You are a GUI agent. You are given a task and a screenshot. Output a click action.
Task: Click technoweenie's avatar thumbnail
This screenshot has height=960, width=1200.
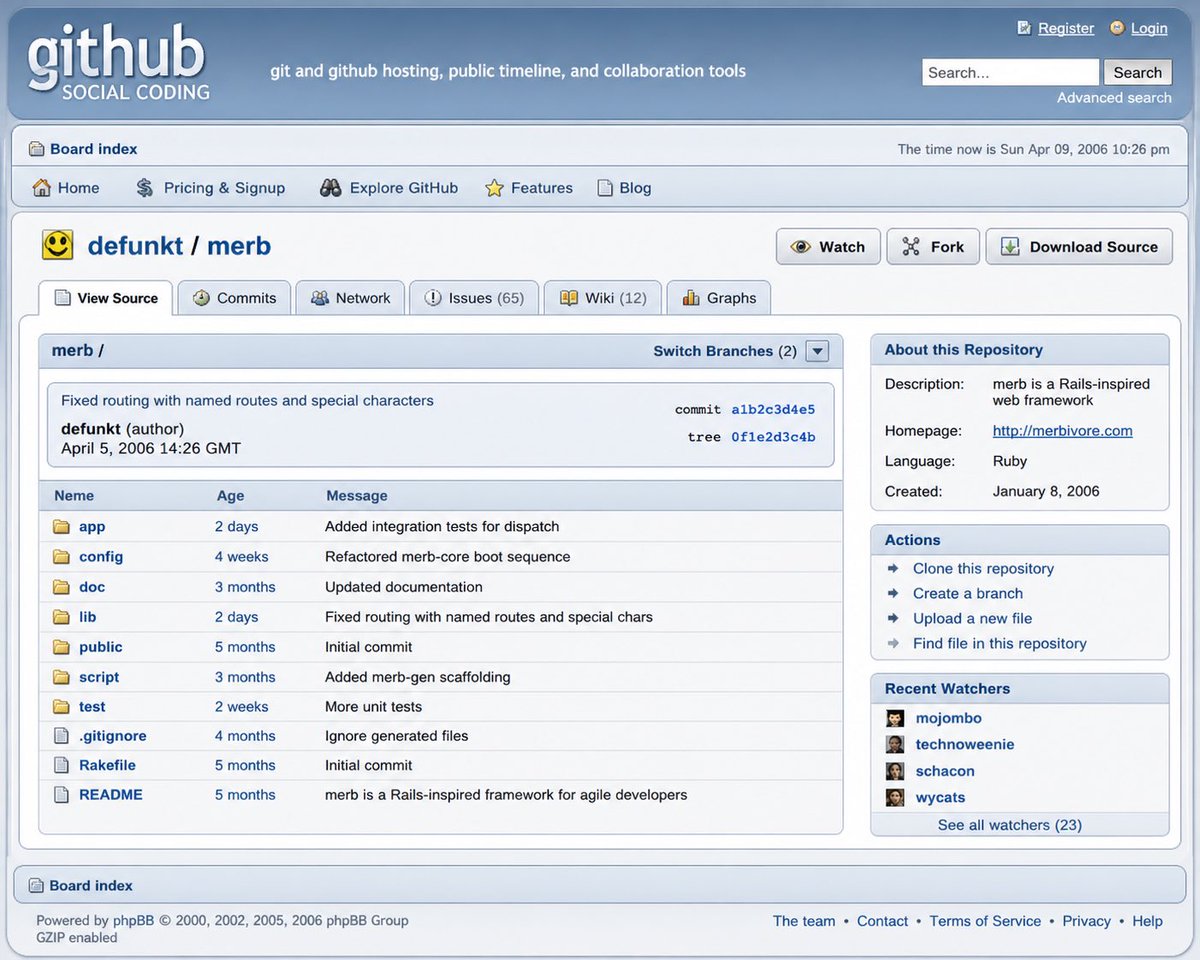[895, 745]
